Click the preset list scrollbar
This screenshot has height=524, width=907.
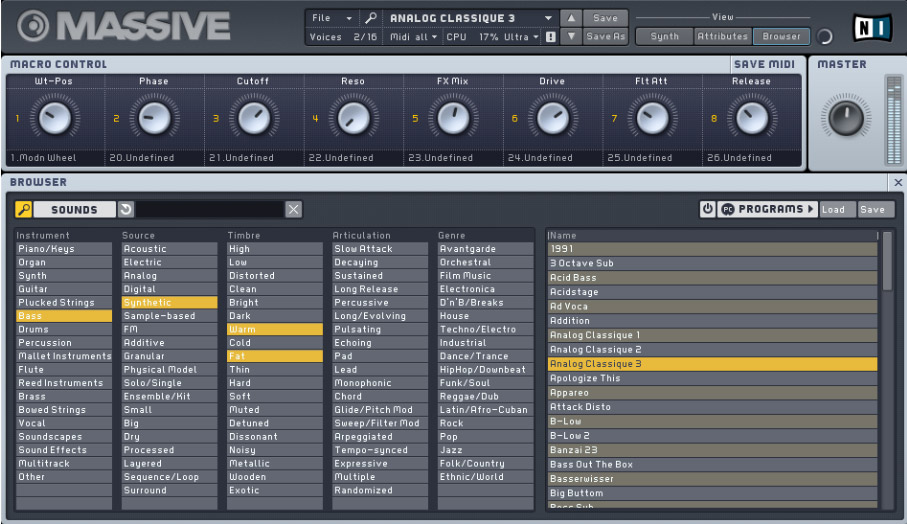[887, 261]
